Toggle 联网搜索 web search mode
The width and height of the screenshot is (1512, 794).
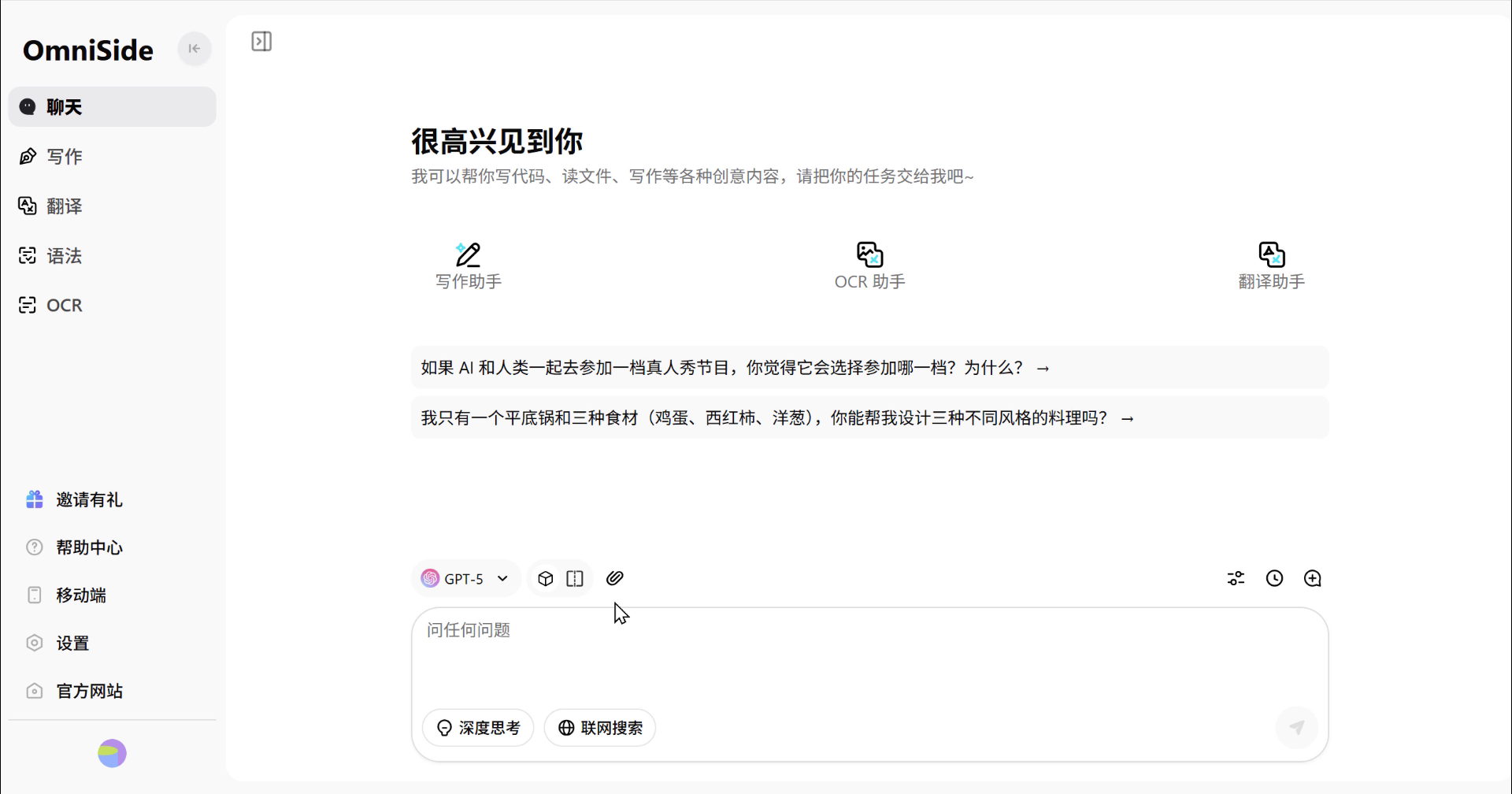coord(600,728)
